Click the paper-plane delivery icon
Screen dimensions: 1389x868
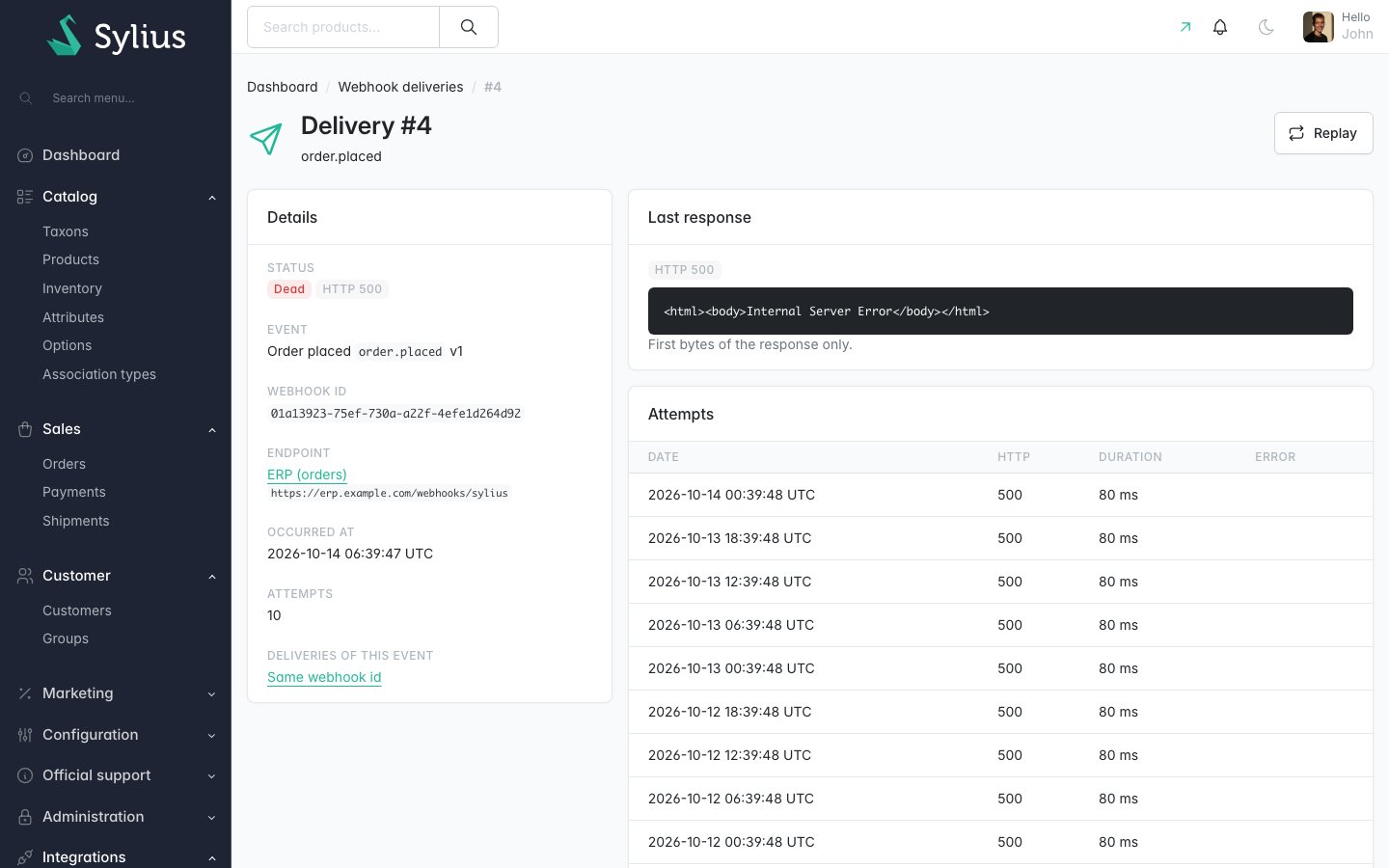(266, 139)
